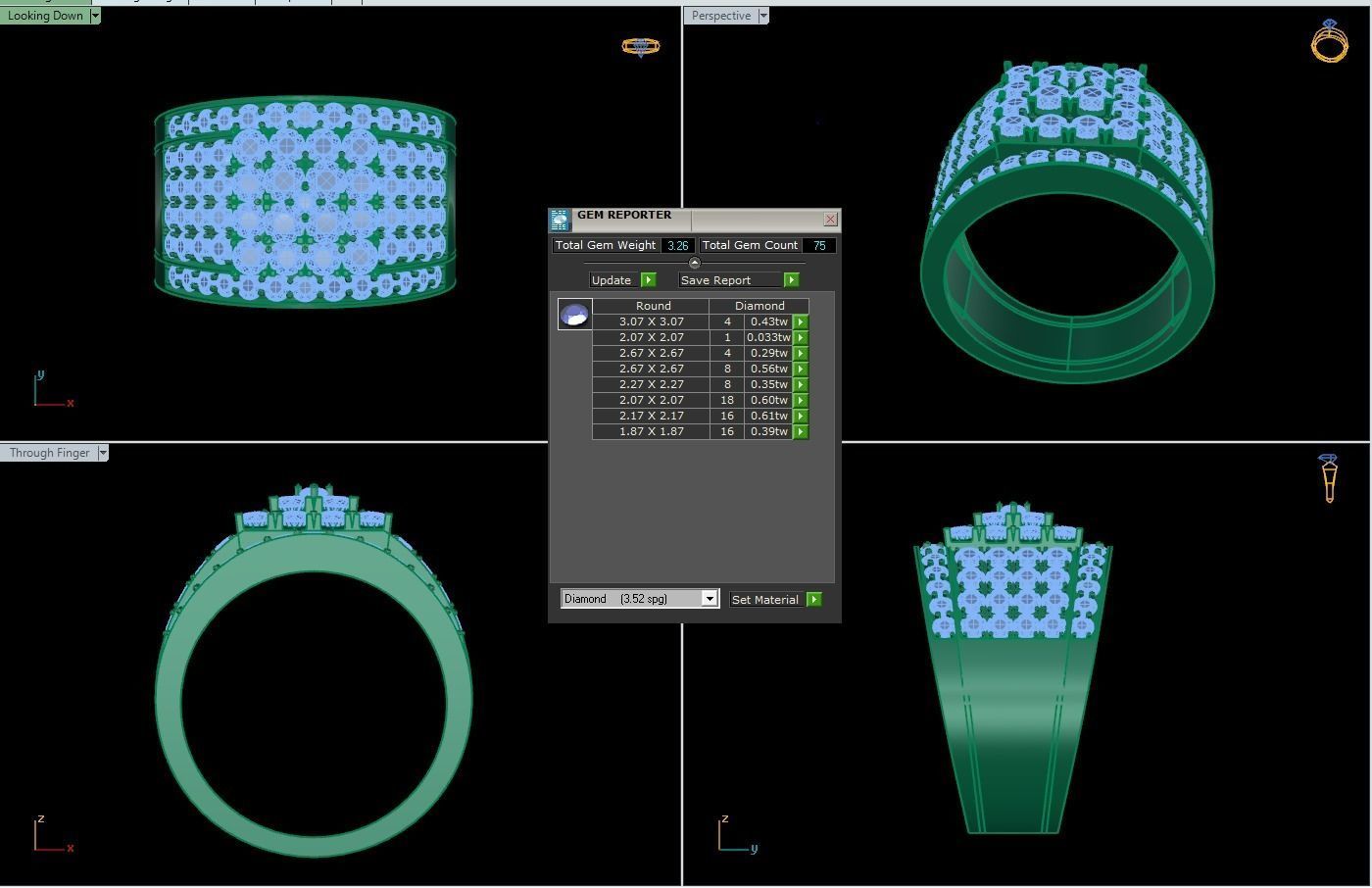Run the Update green arrow
Screen dimensions: 1372x888
point(648,280)
